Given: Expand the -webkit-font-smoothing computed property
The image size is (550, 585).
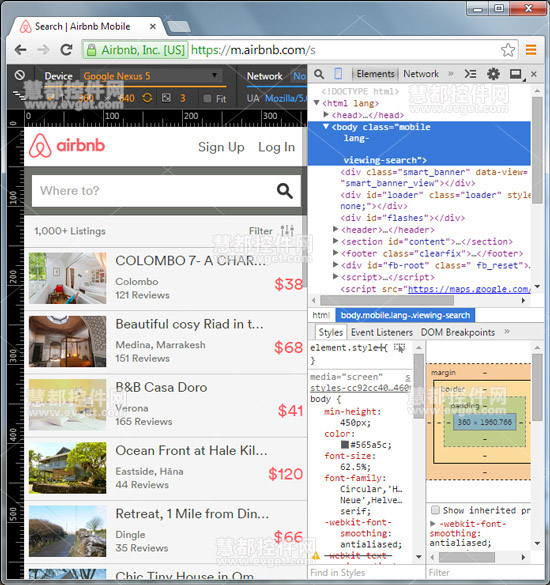Looking at the screenshot, I should pyautogui.click(x=433, y=523).
